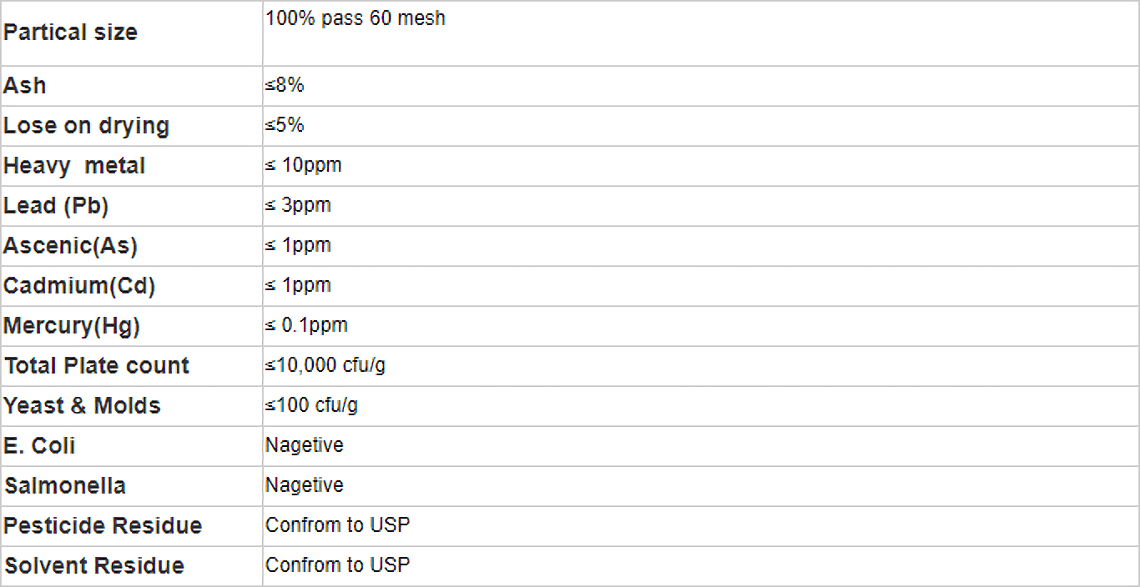Click the Heavy metal row label
The width and height of the screenshot is (1140, 587).
click(x=74, y=166)
